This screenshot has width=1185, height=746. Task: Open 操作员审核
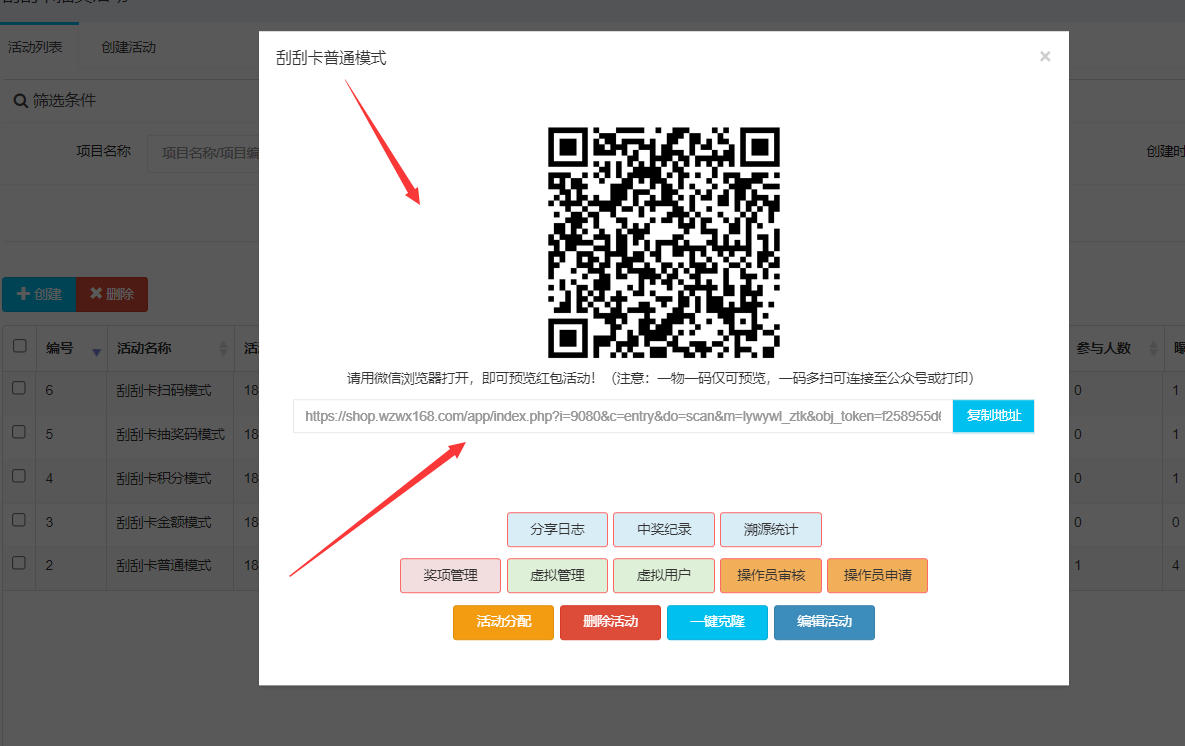pyautogui.click(x=771, y=576)
